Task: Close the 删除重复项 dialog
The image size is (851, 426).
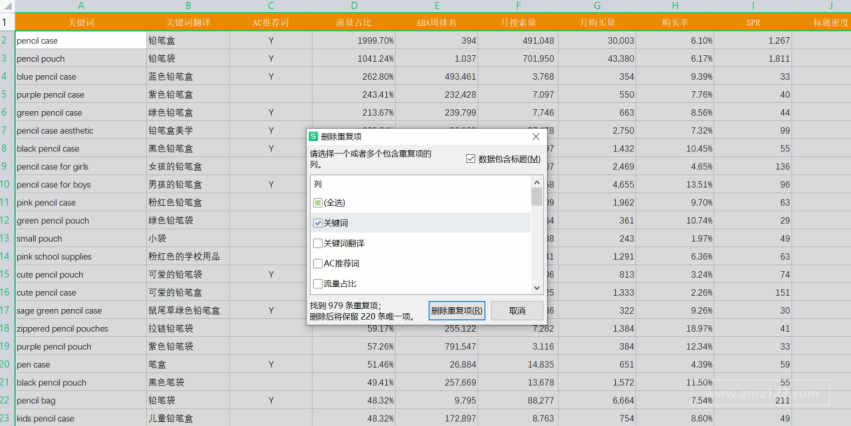Action: 536,137
